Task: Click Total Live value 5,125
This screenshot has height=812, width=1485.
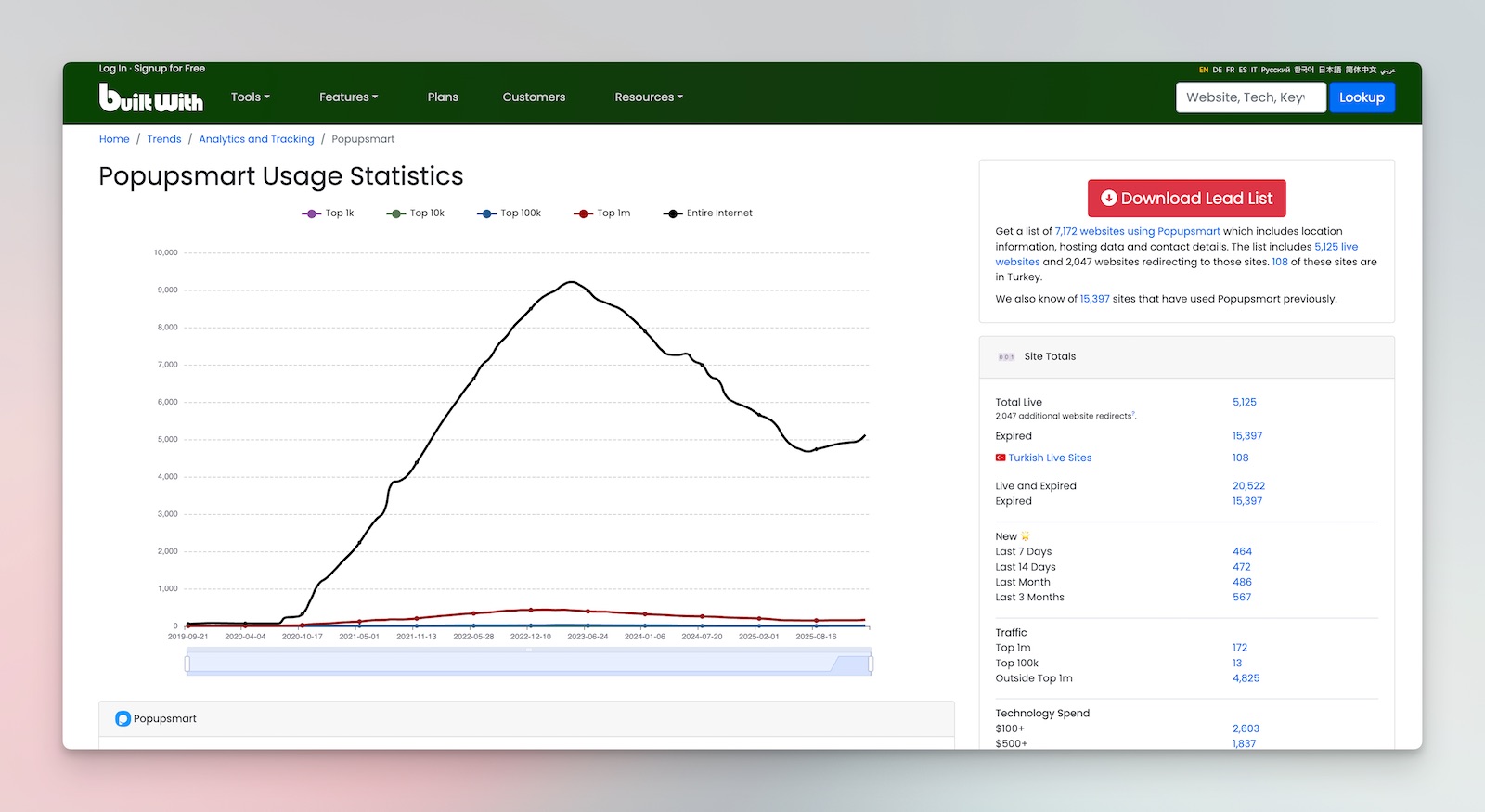Action: click(x=1244, y=403)
